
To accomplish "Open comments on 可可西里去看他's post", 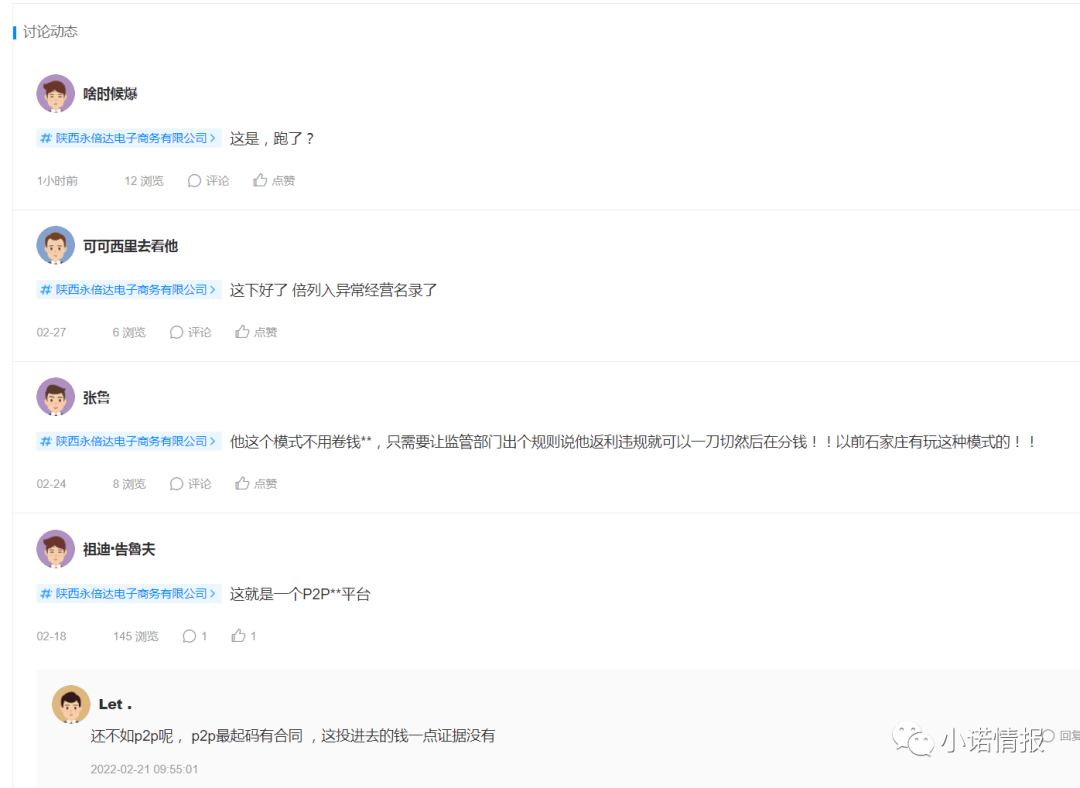I will 190,332.
